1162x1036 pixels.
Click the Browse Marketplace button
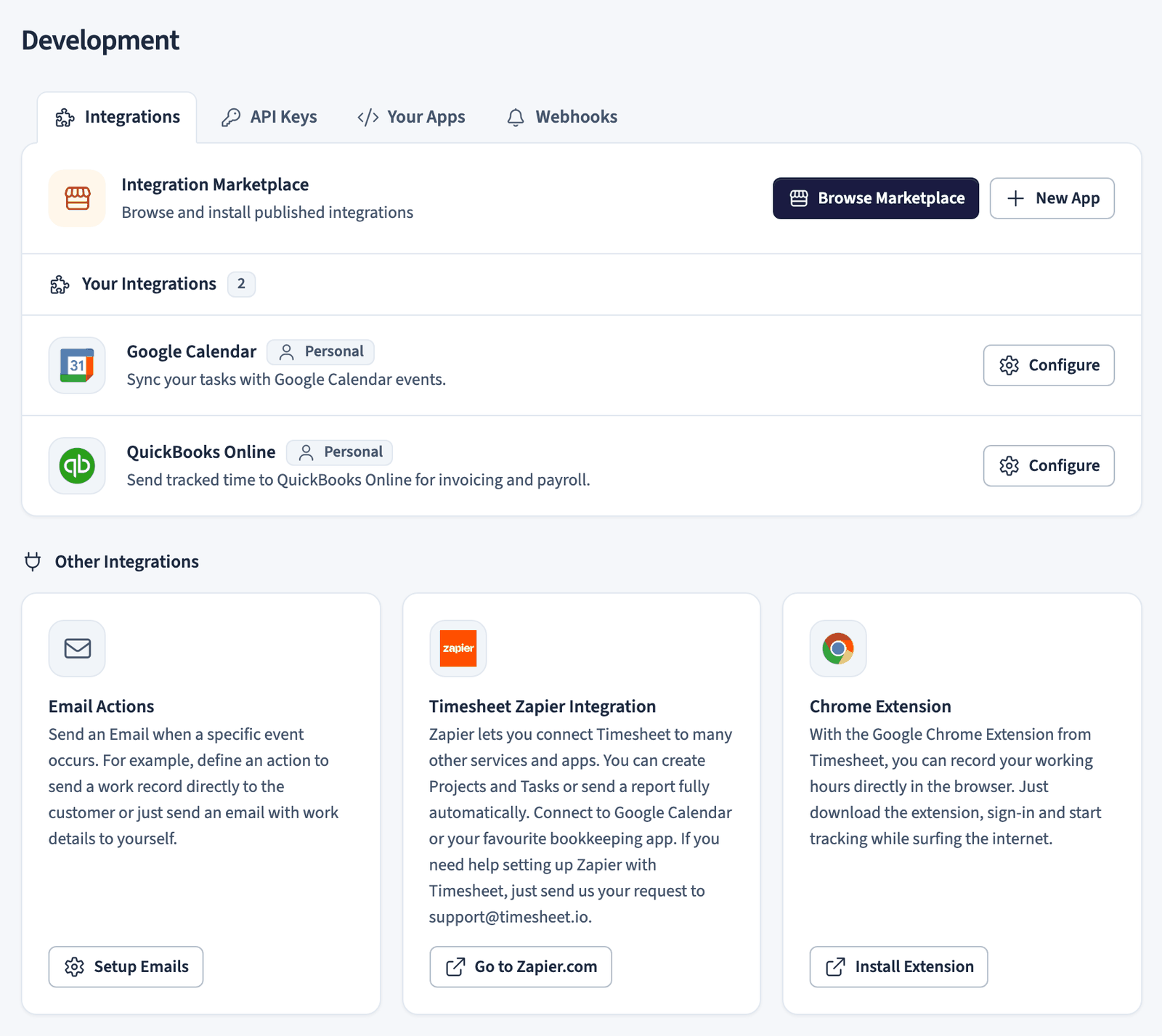click(x=876, y=198)
